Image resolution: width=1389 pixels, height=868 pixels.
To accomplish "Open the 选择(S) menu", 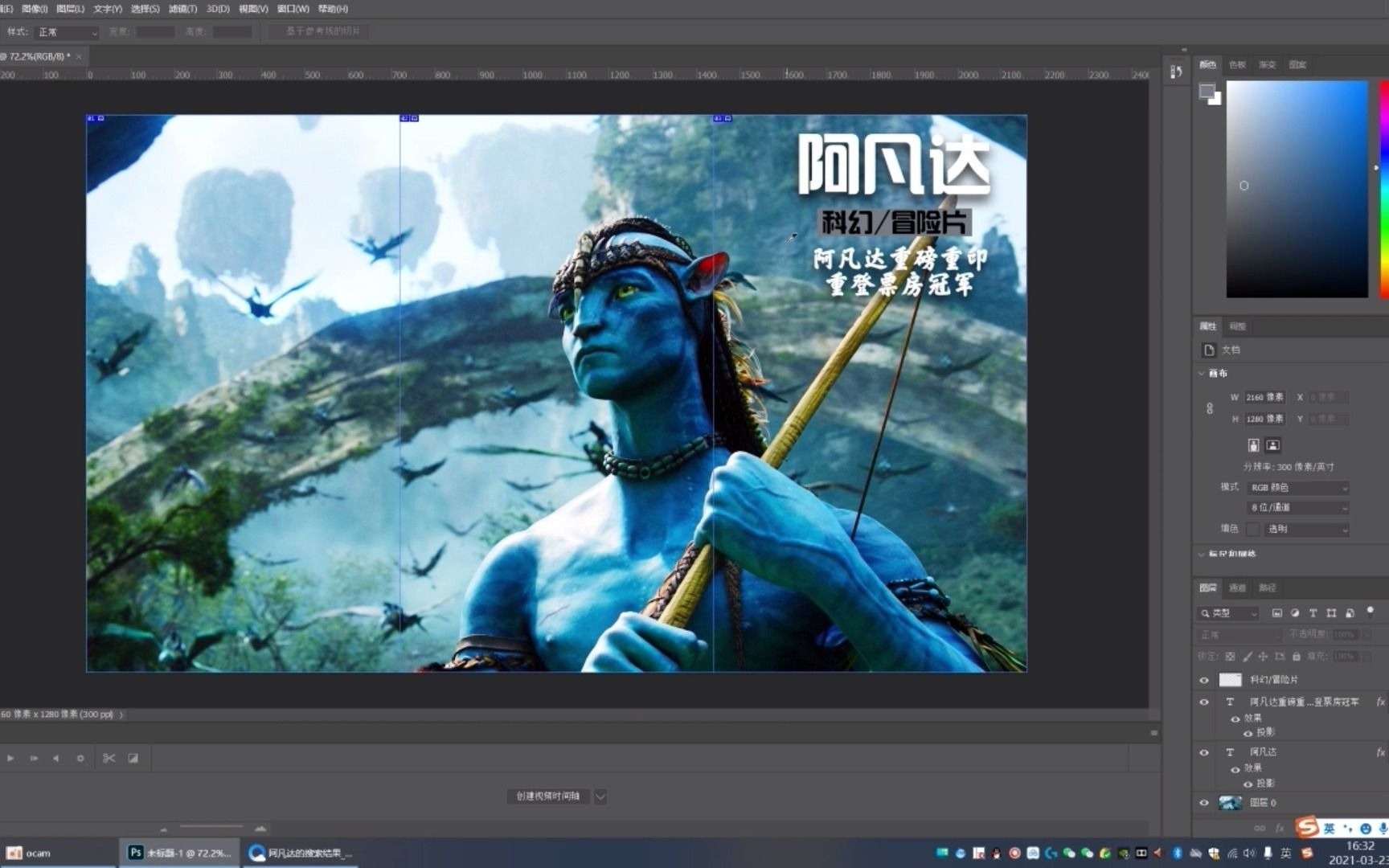I will [145, 9].
